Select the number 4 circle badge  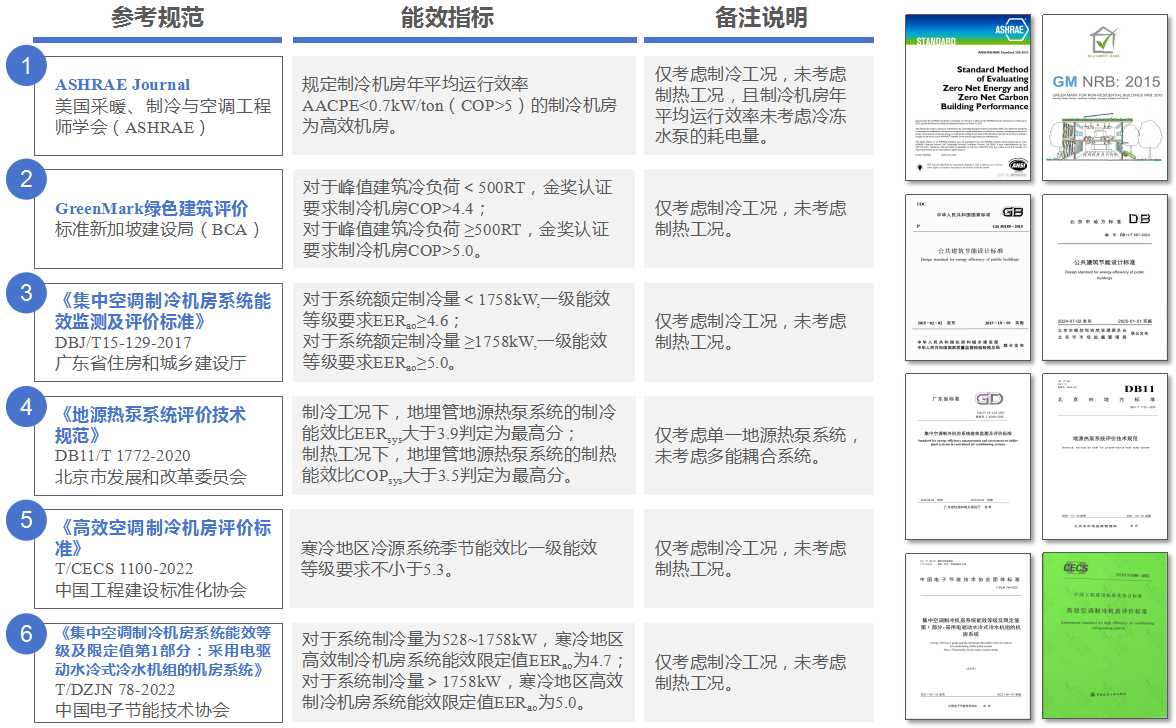(27, 406)
